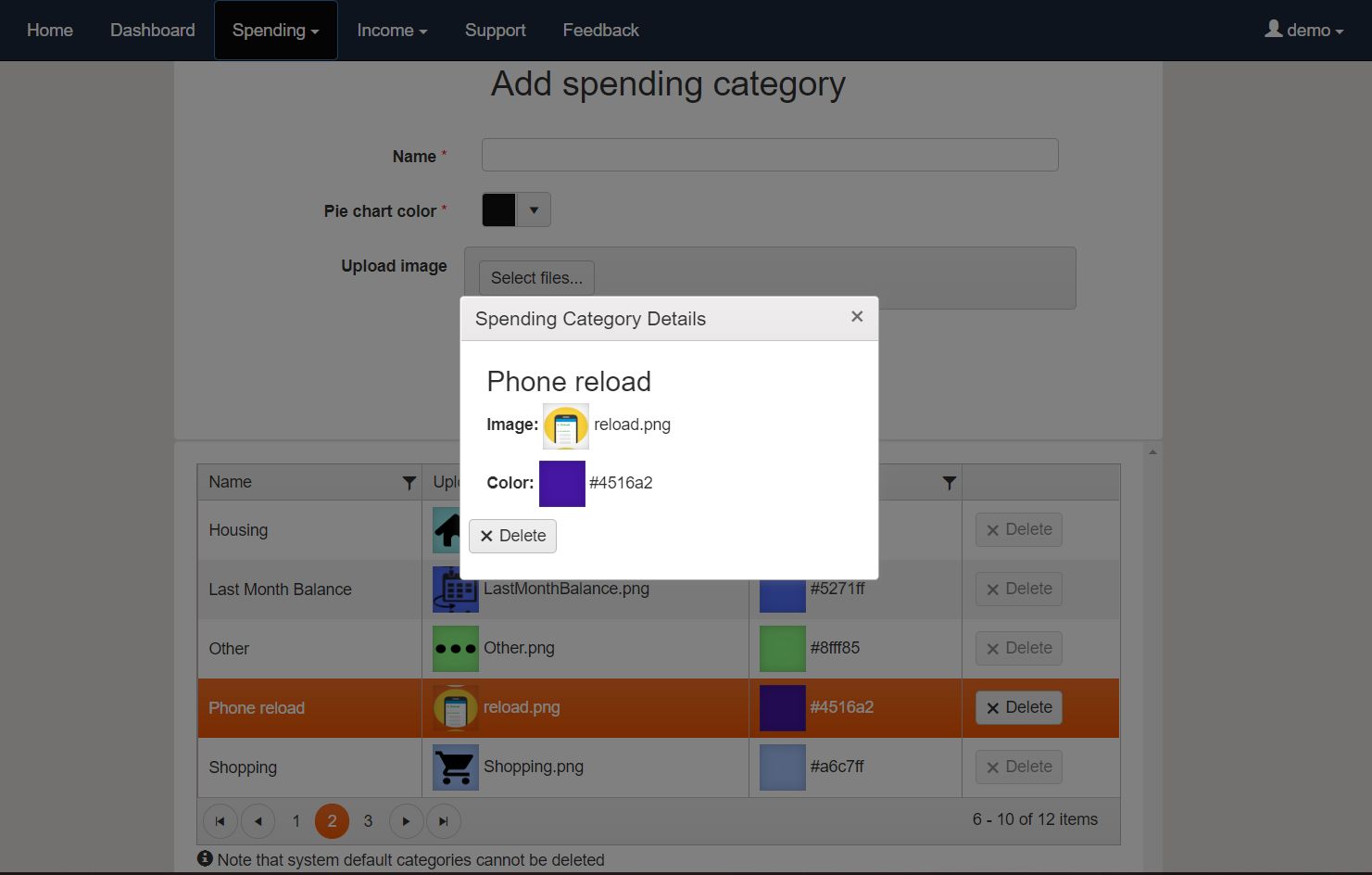Jump to the last page of the grid
The image size is (1372, 875).
pos(444,821)
